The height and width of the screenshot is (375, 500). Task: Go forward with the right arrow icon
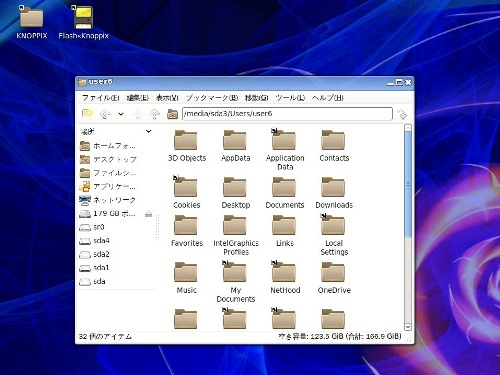(137, 114)
